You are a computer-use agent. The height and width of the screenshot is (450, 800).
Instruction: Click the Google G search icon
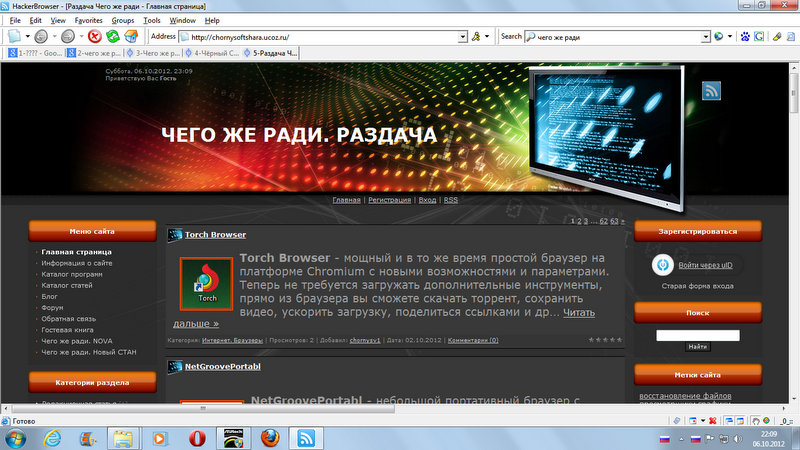[x=759, y=36]
